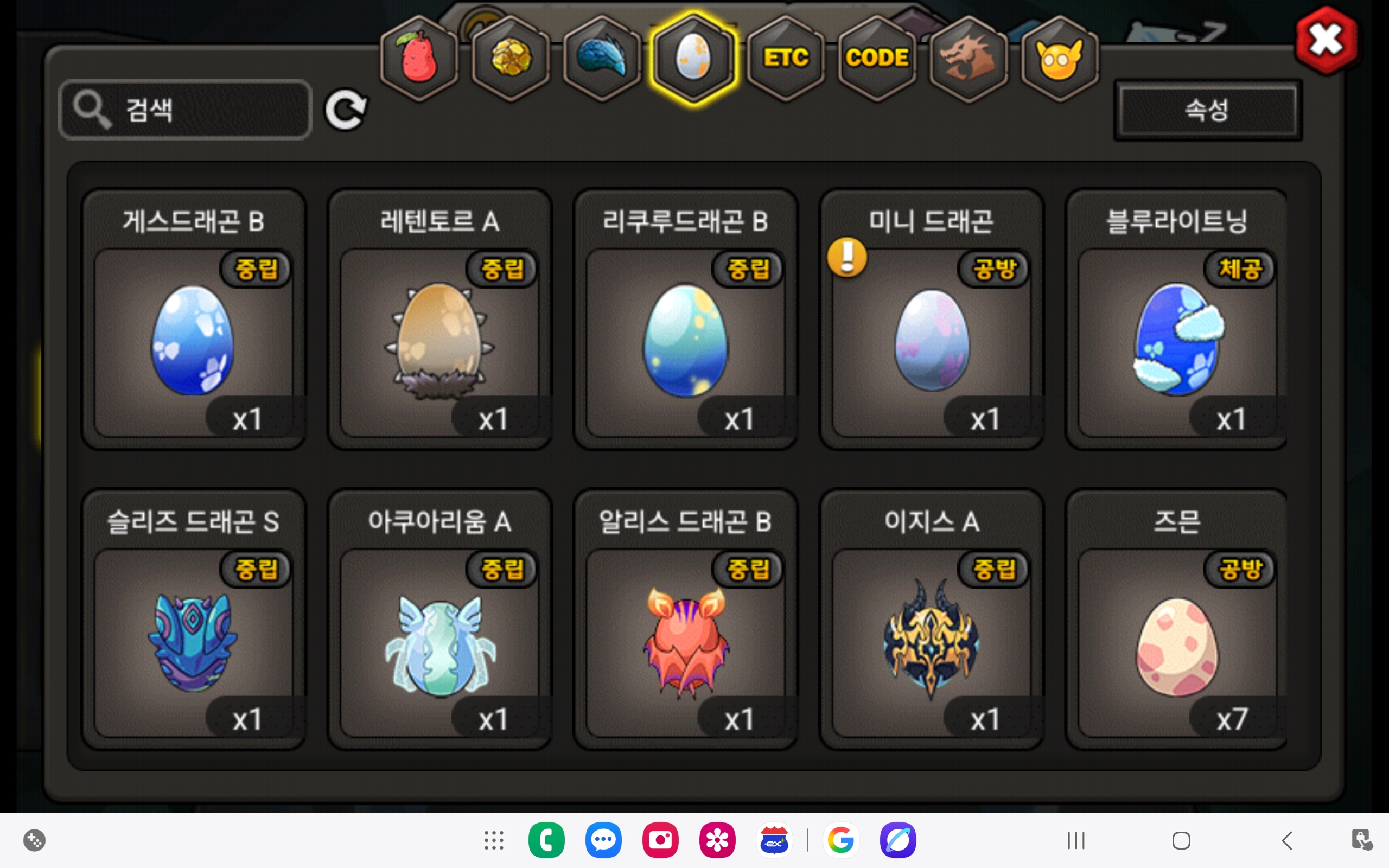
Task: Open the brown dragon head tab
Action: pyautogui.click(x=969, y=59)
